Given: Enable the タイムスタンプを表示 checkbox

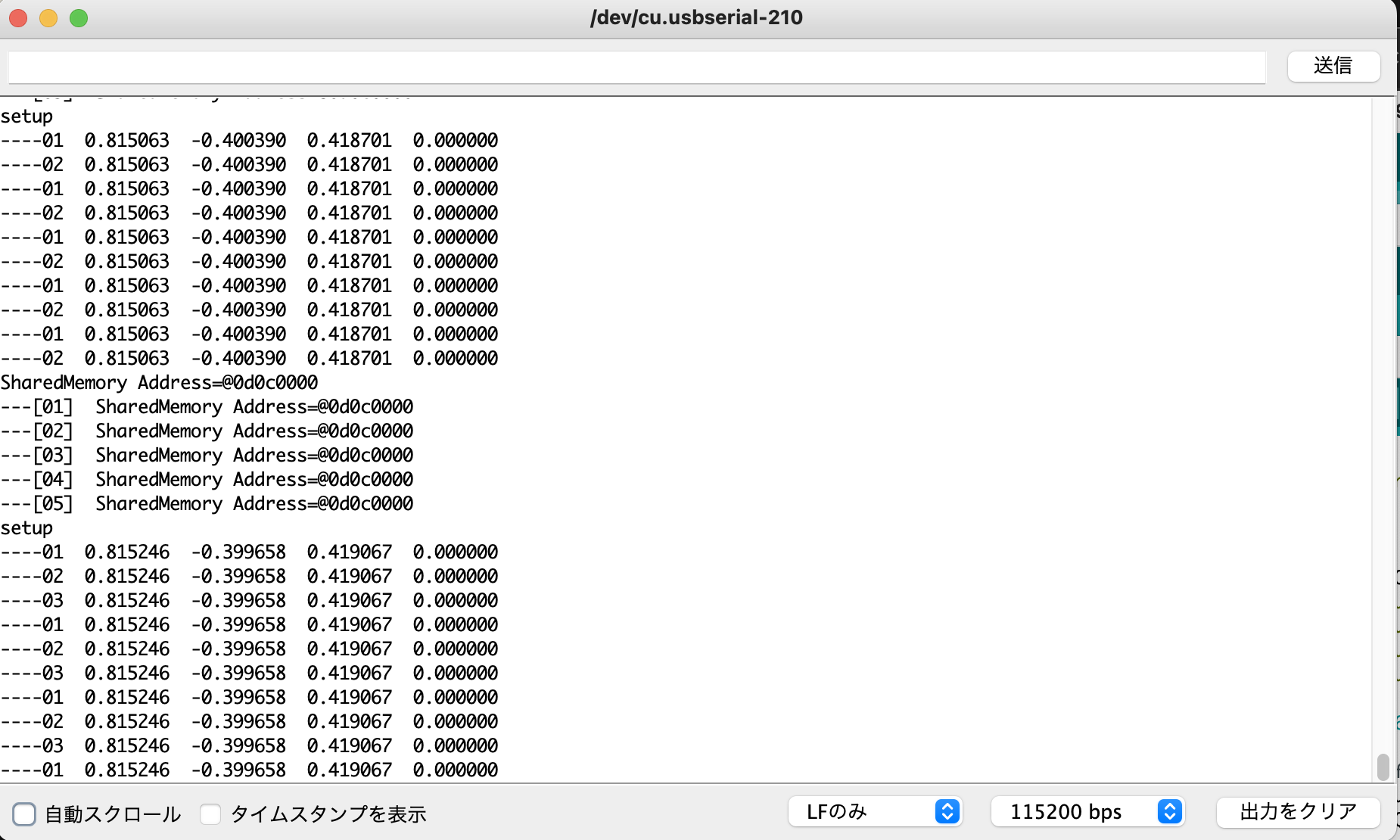Looking at the screenshot, I should (210, 814).
